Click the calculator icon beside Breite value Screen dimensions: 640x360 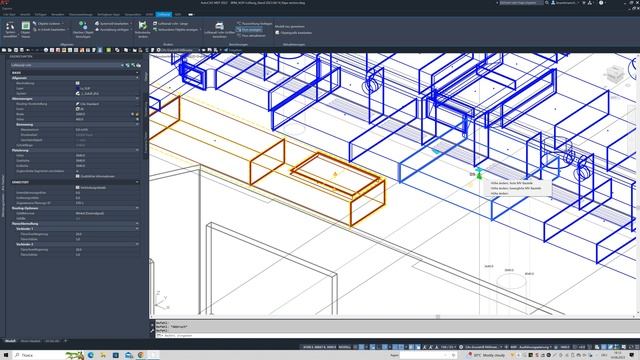(x=133, y=114)
